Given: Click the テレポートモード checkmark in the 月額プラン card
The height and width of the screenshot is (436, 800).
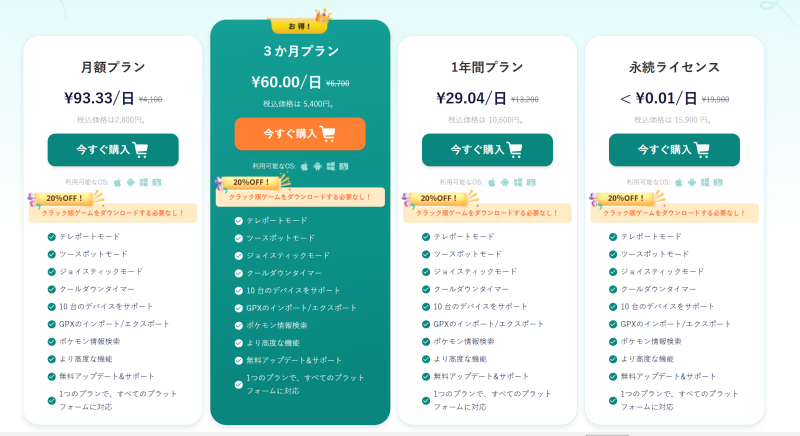Looking at the screenshot, I should click(51, 236).
